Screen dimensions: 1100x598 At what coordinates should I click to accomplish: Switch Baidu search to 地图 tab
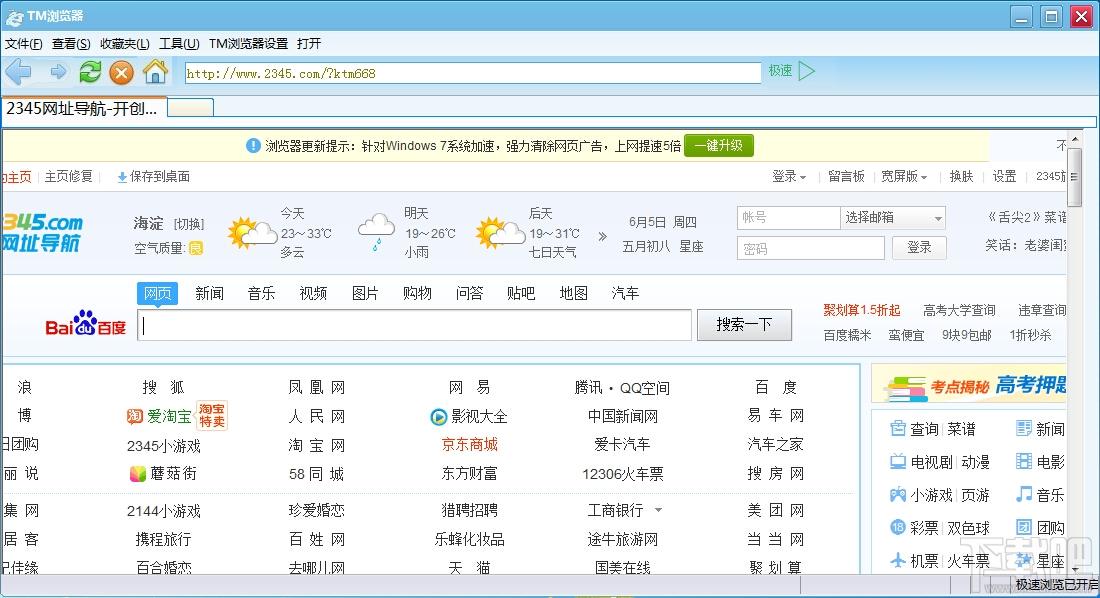tap(573, 293)
